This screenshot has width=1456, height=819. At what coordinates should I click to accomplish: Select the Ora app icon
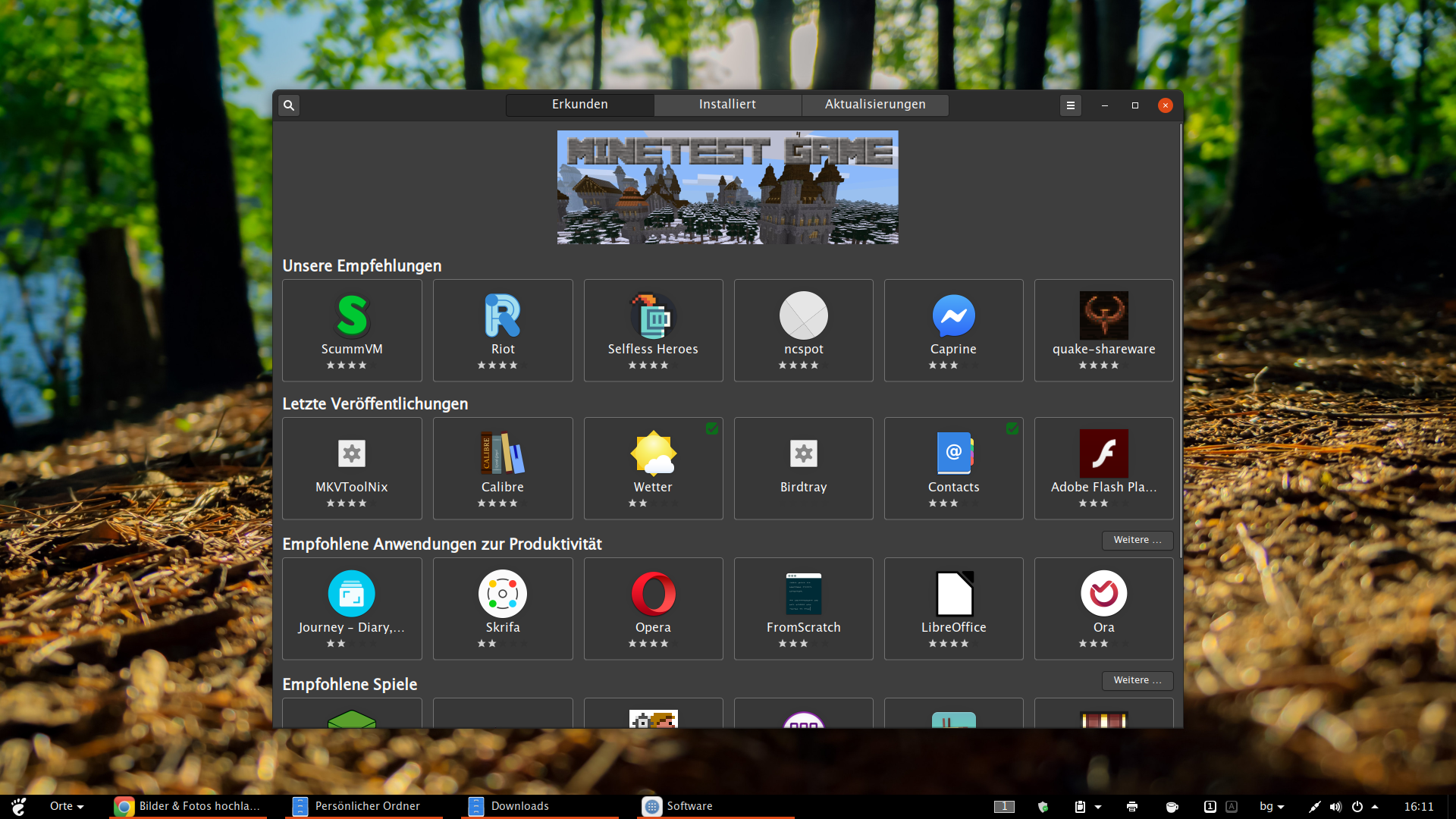point(1104,594)
